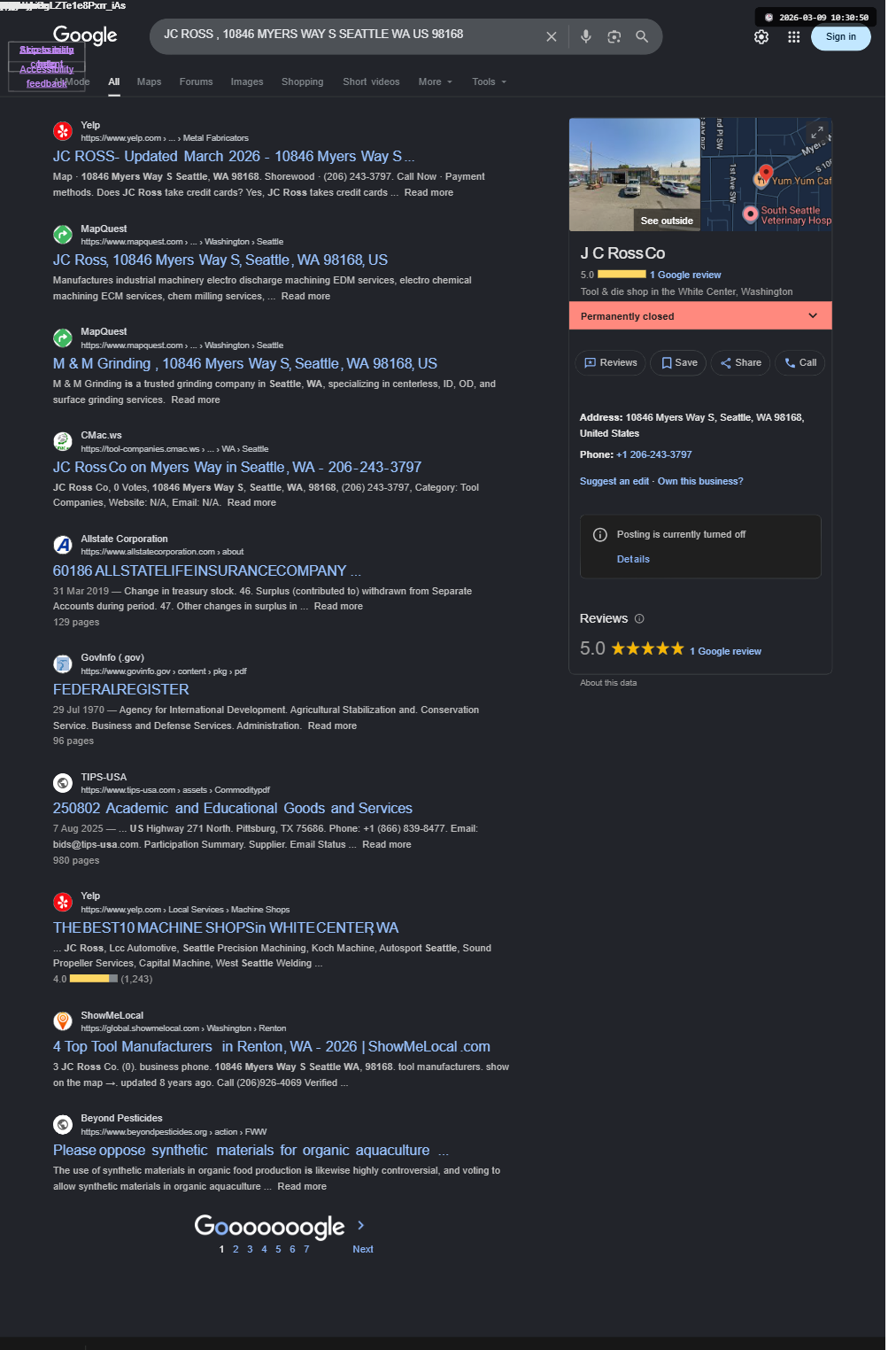This screenshot has width=896, height=1350.
Task: Switch to the Images tab
Action: coord(247,81)
